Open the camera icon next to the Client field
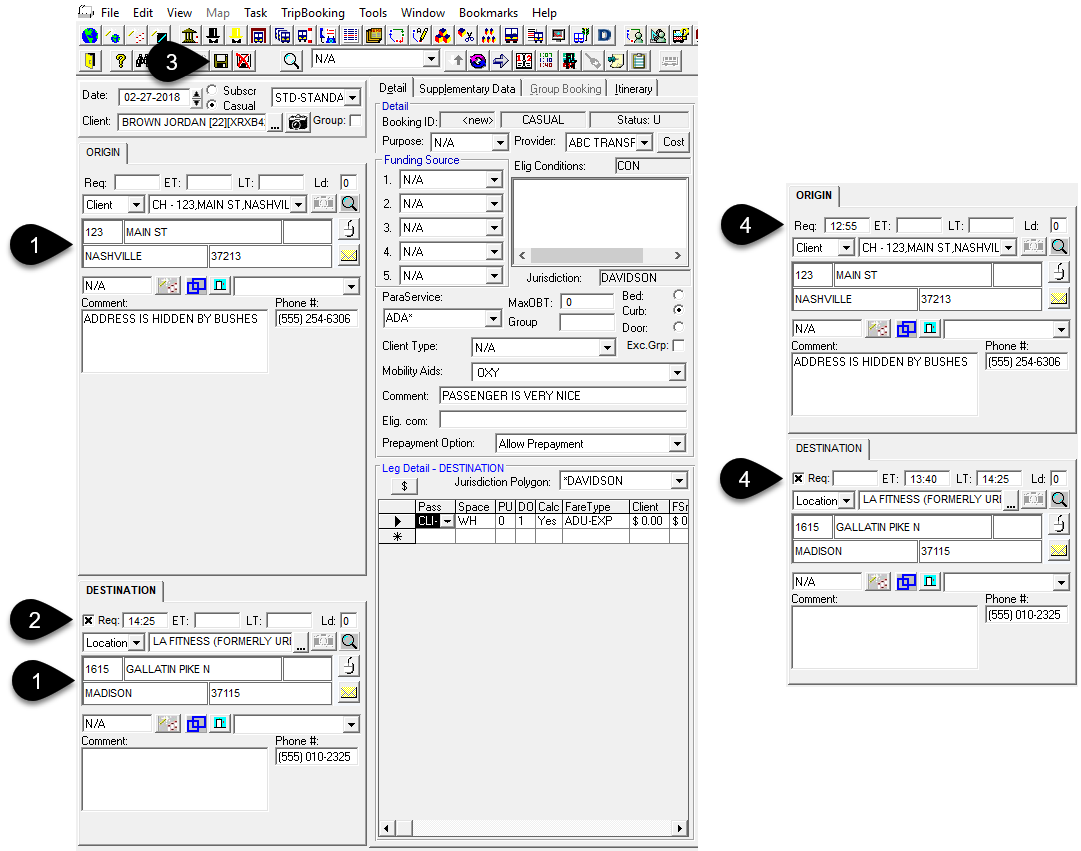This screenshot has width=1081, height=851. (297, 123)
